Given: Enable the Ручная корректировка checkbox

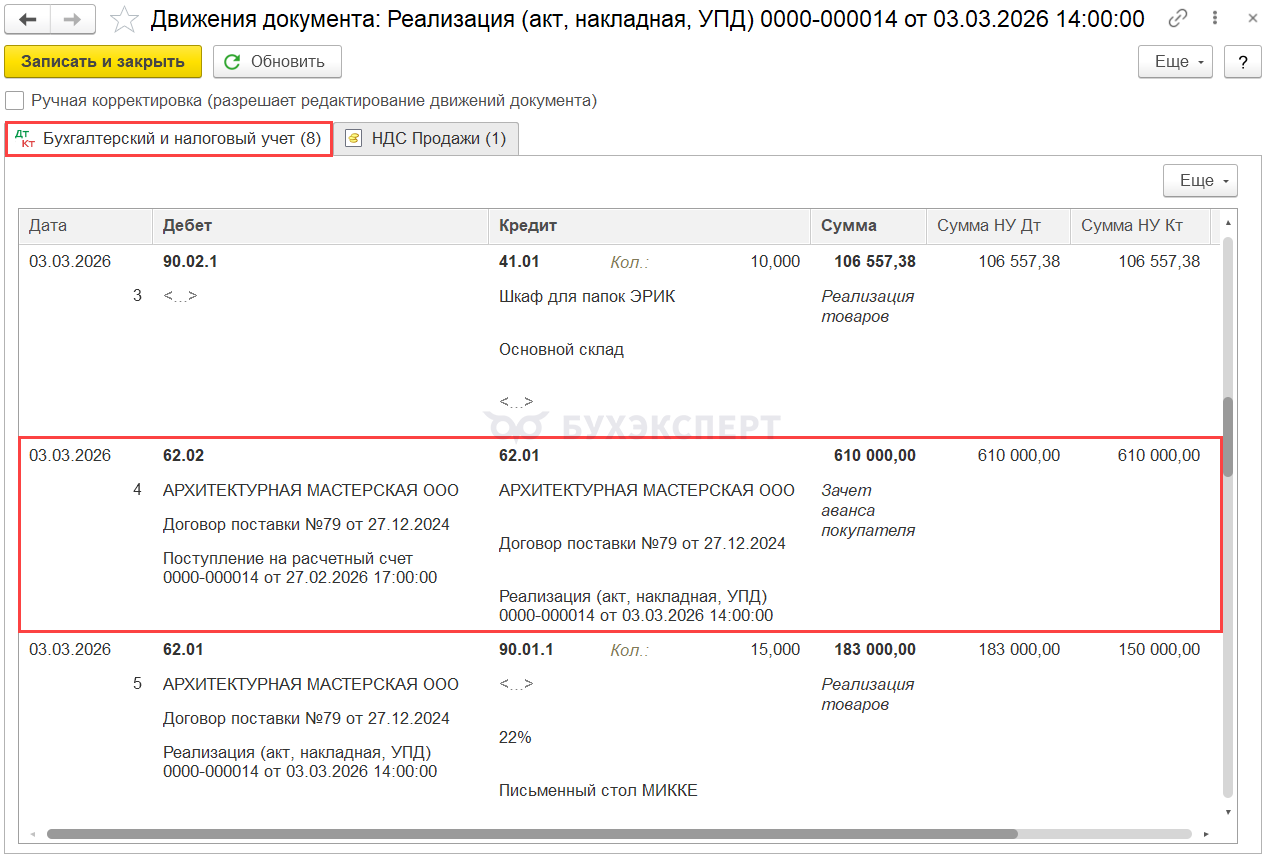Looking at the screenshot, I should 14,100.
